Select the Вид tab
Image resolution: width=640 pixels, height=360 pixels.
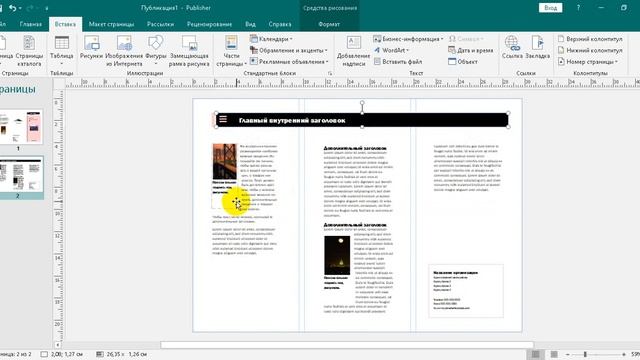coord(250,24)
